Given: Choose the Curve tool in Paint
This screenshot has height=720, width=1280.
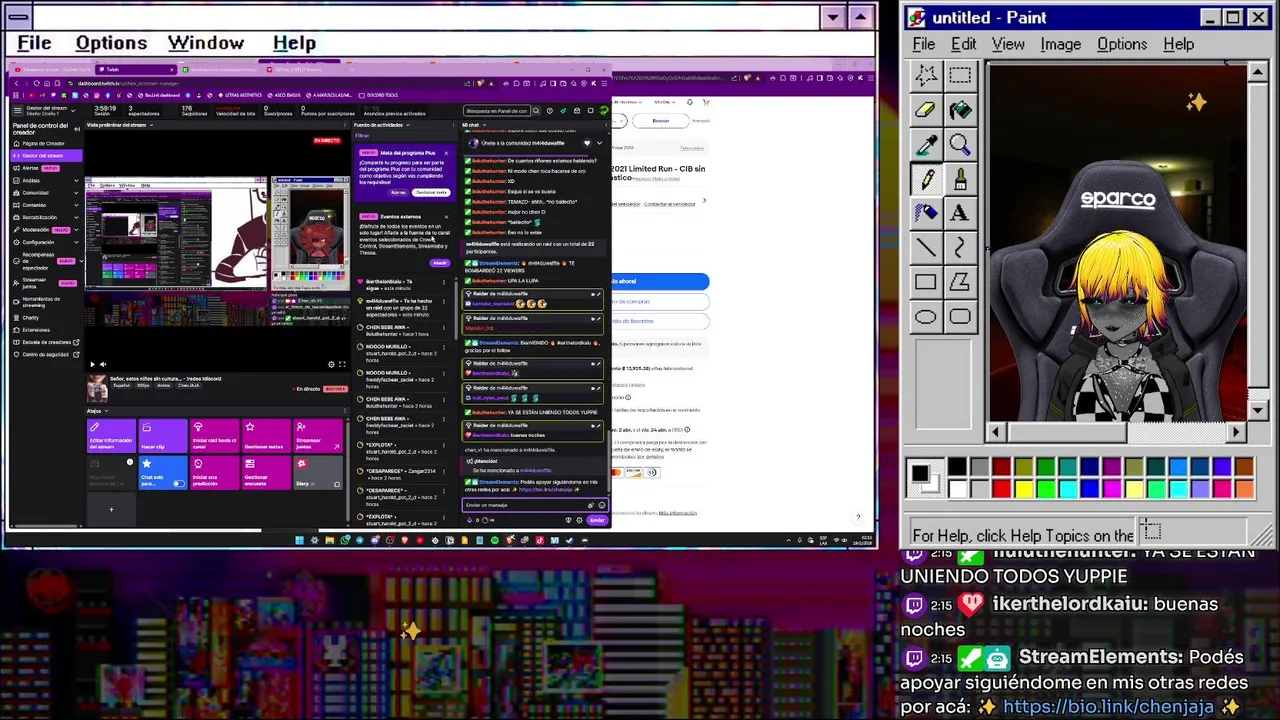Looking at the screenshot, I should point(960,248).
